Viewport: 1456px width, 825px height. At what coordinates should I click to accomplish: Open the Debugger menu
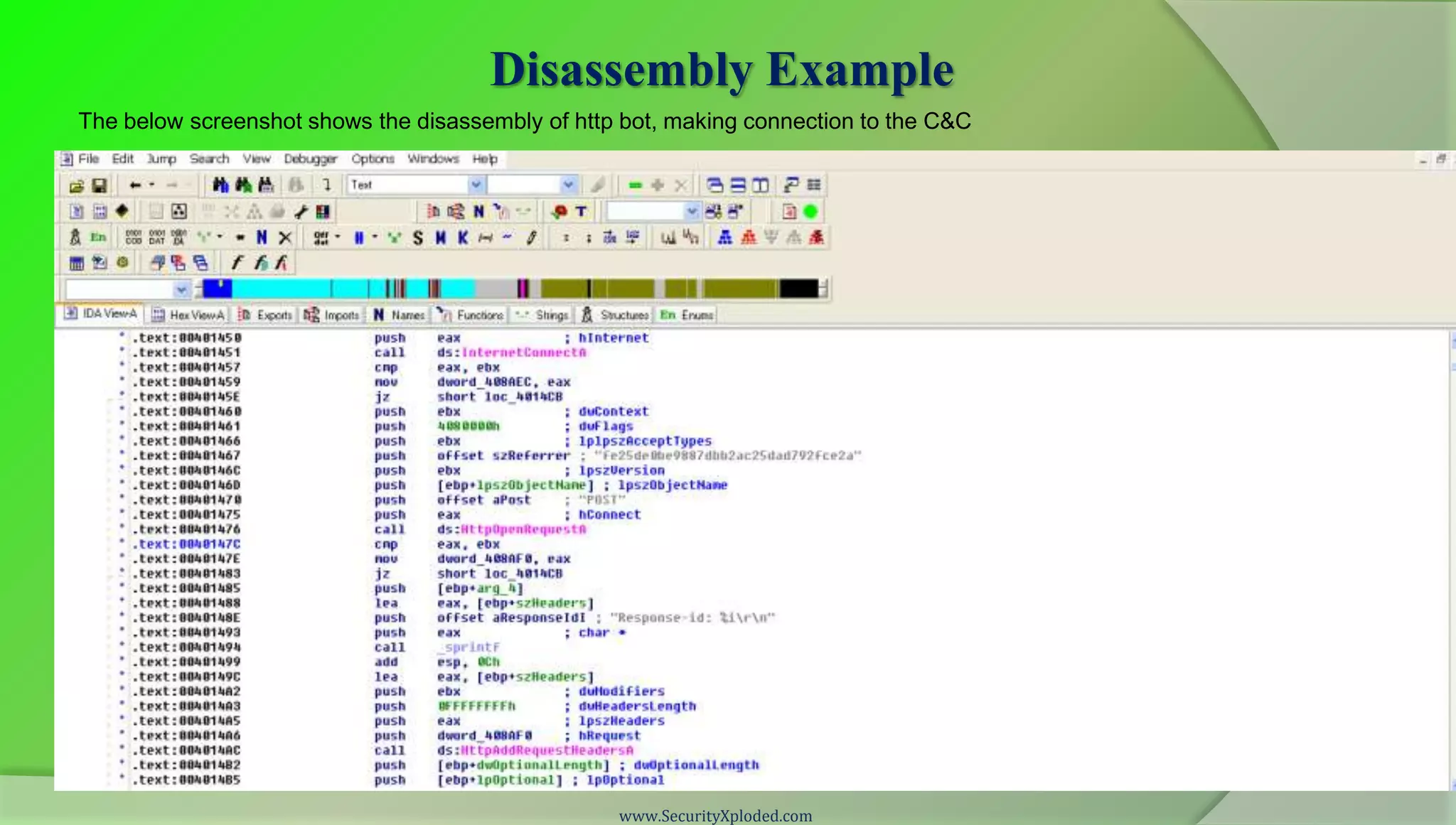(x=310, y=158)
